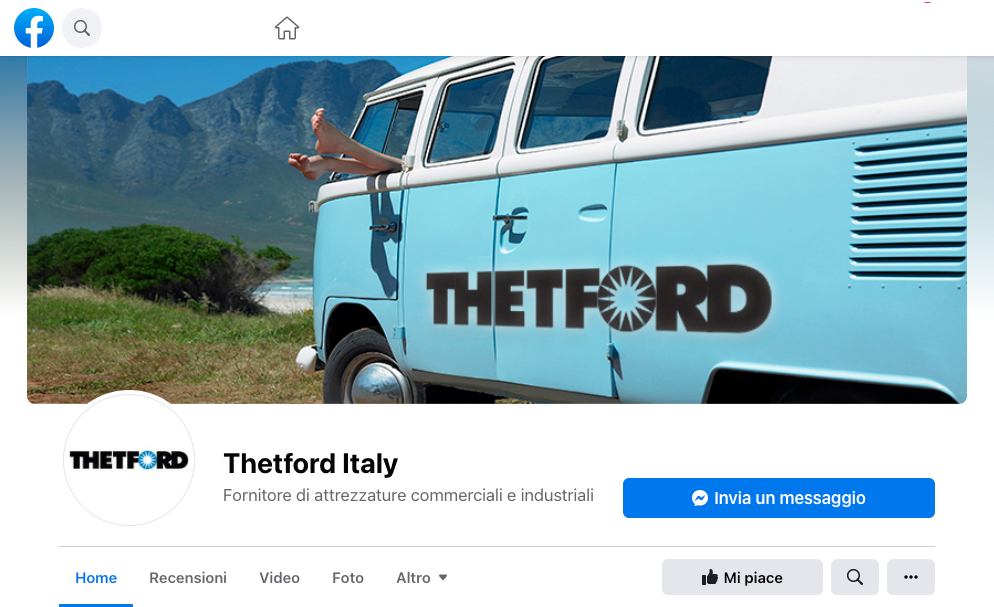Click the Facebook logo icon
The image size is (994, 607).
(34, 28)
